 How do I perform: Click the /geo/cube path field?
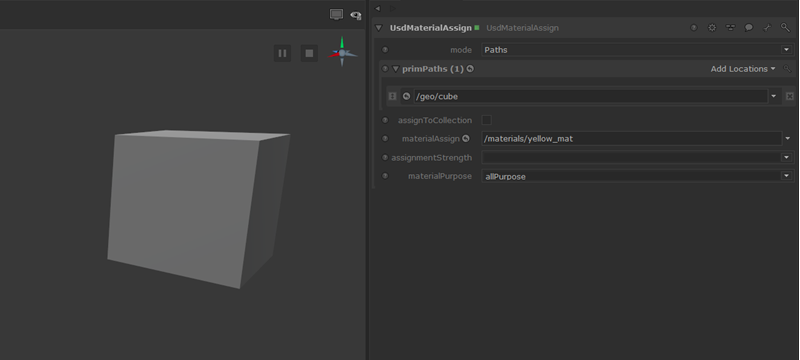point(590,96)
